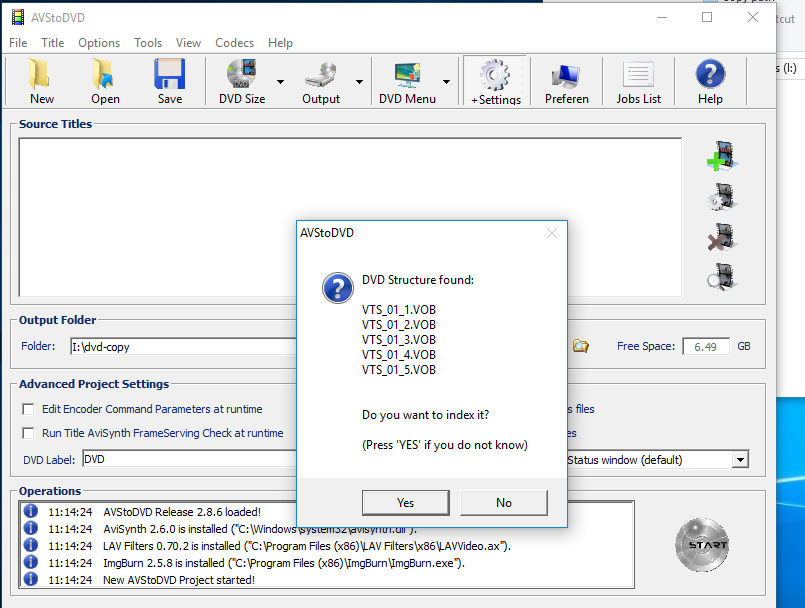This screenshot has width=805, height=608.
Task: Select the ImgBurn 2.5.8 is installed log line
Action: (x=284, y=563)
